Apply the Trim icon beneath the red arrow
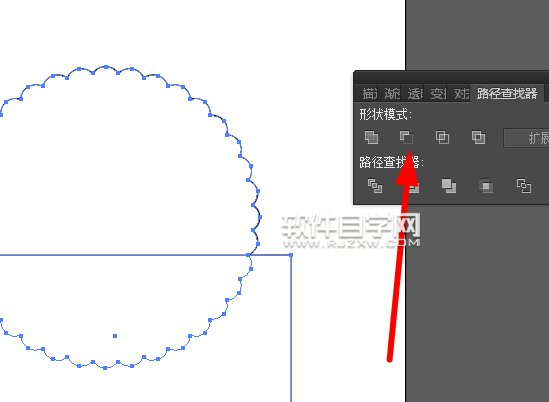Viewport: 549px width, 402px height. tap(413, 187)
